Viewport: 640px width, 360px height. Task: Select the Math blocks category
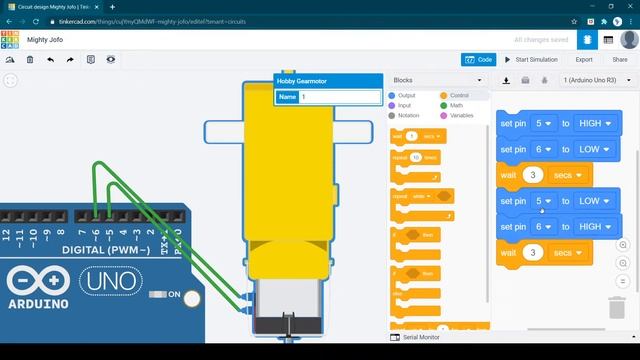pyautogui.click(x=451, y=105)
